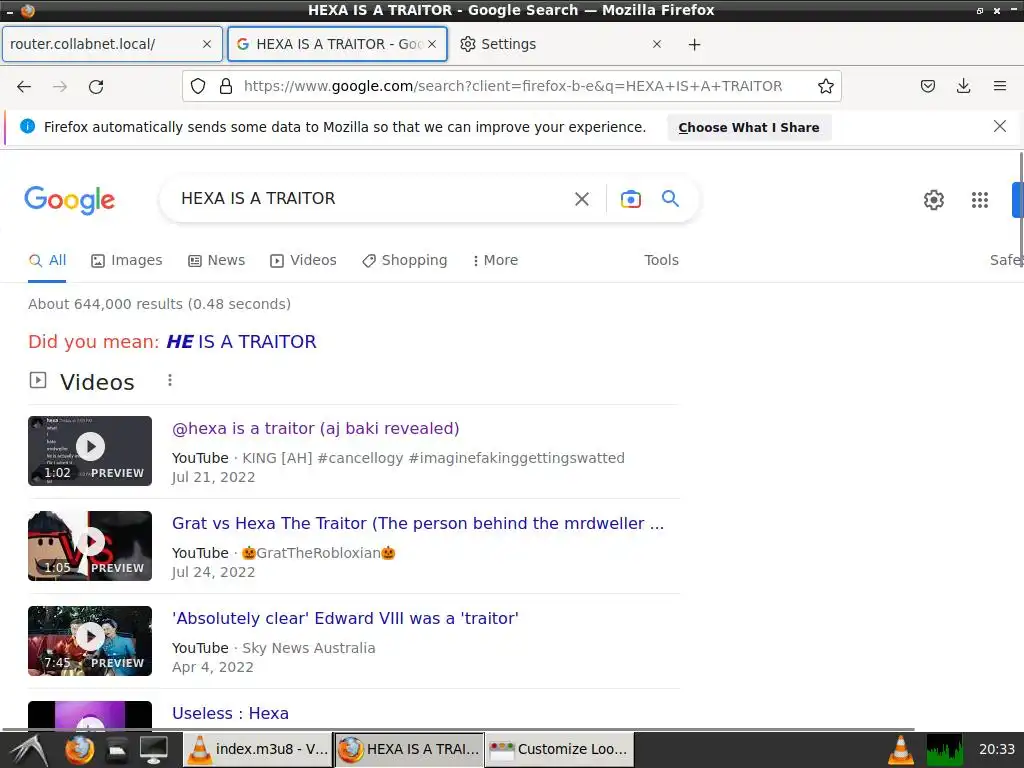Open the search Tools options
1024x768 pixels.
pyautogui.click(x=661, y=260)
